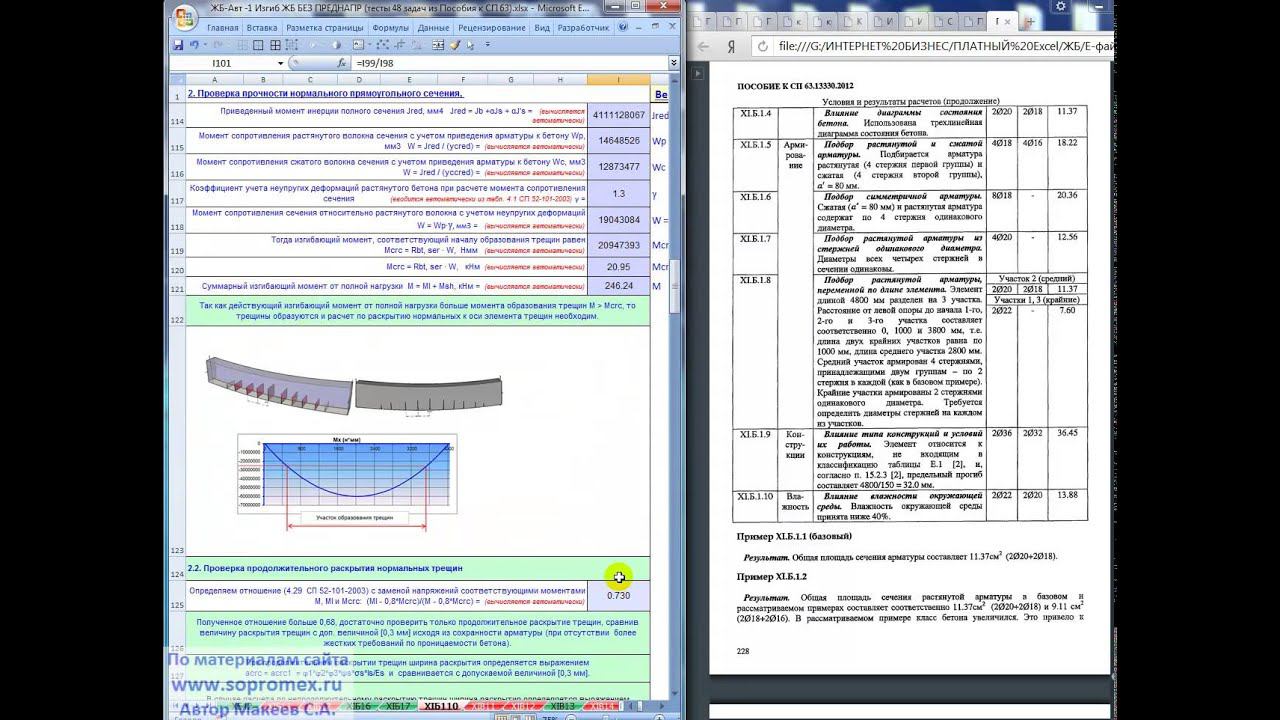Open Excel help question mark icon
This screenshot has height=720, width=1280.
tap(622, 28)
